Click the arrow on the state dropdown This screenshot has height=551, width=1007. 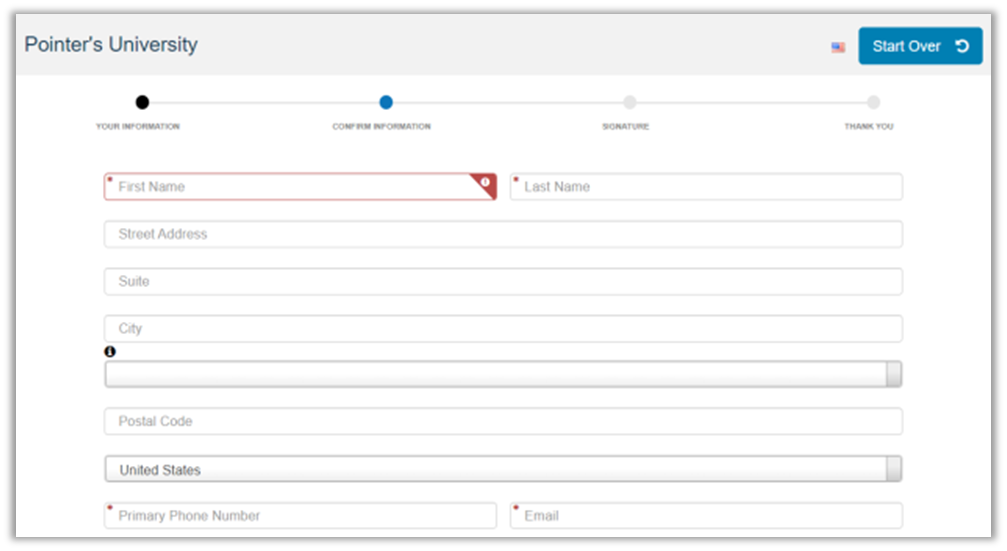(x=894, y=374)
